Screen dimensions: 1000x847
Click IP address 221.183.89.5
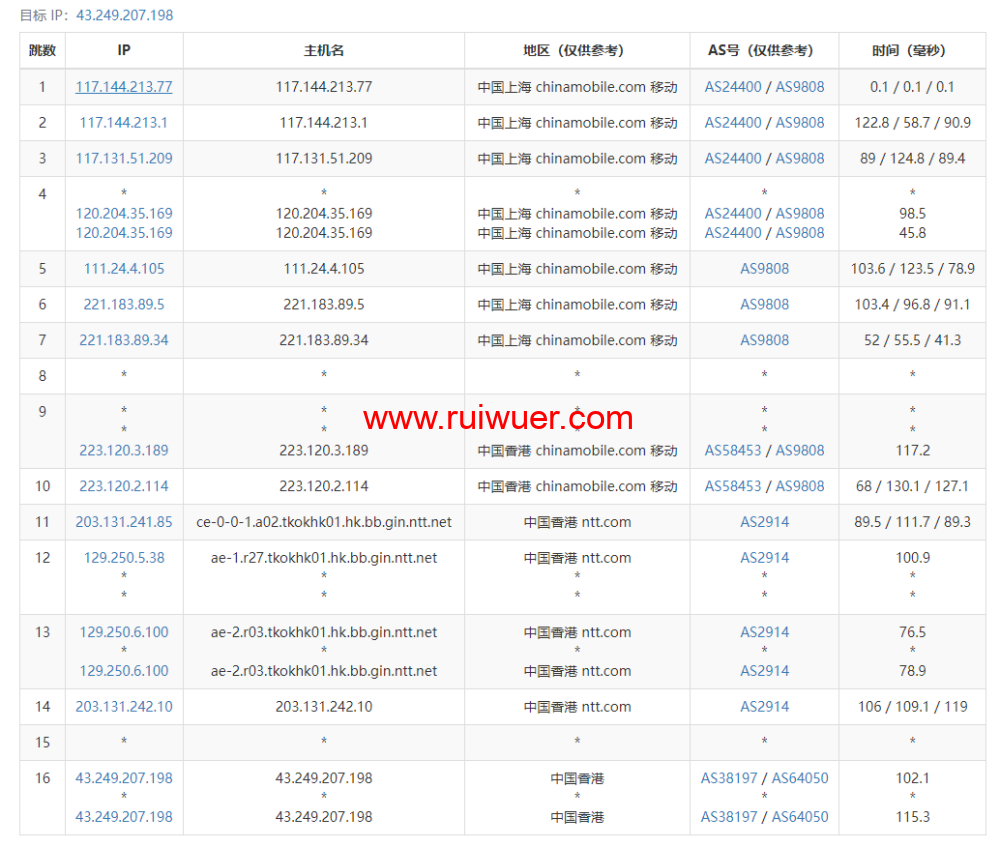123,304
